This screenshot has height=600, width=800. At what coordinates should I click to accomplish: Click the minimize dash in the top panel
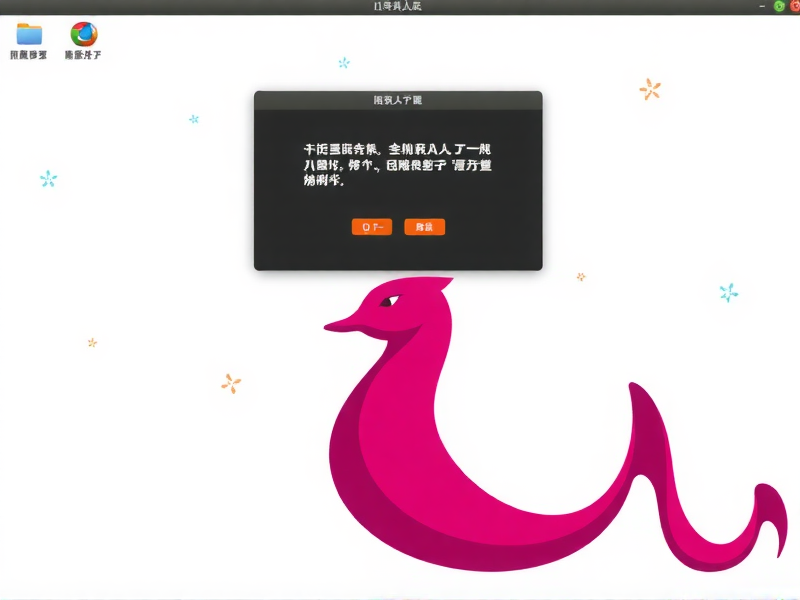pos(762,5)
